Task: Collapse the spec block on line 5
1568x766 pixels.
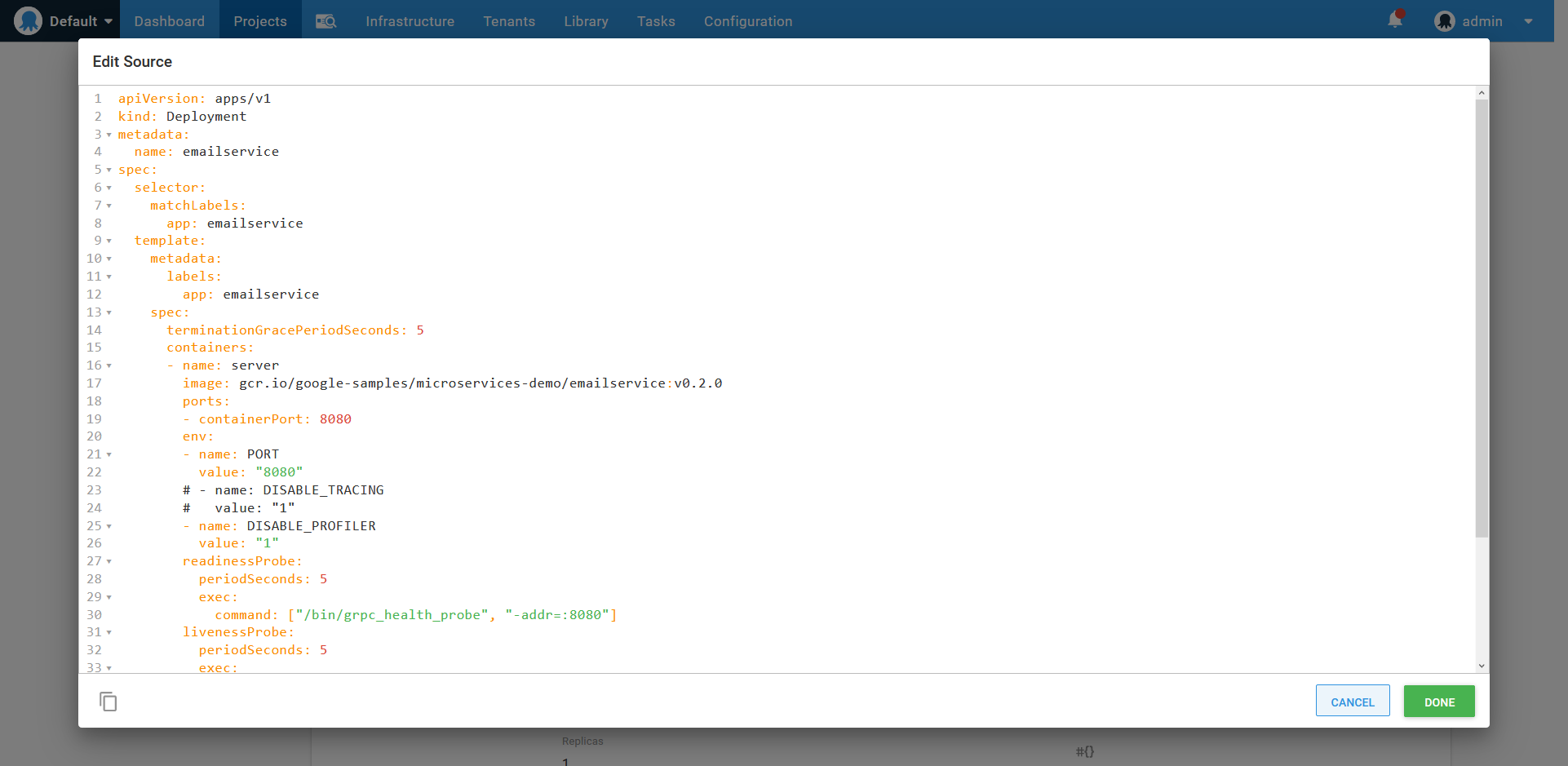Action: pos(107,170)
